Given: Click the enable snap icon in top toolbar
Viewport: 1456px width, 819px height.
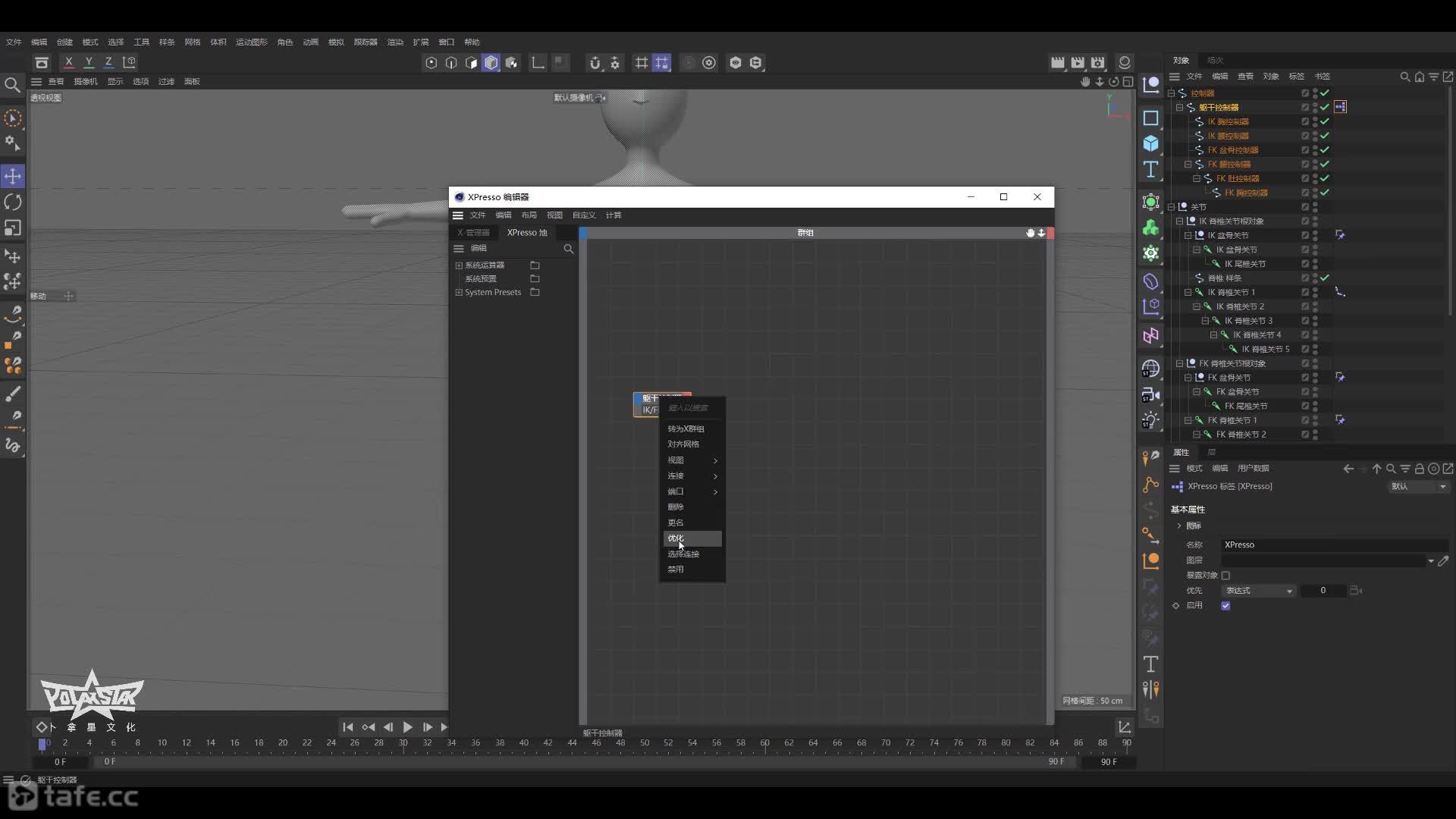Looking at the screenshot, I should tap(595, 63).
